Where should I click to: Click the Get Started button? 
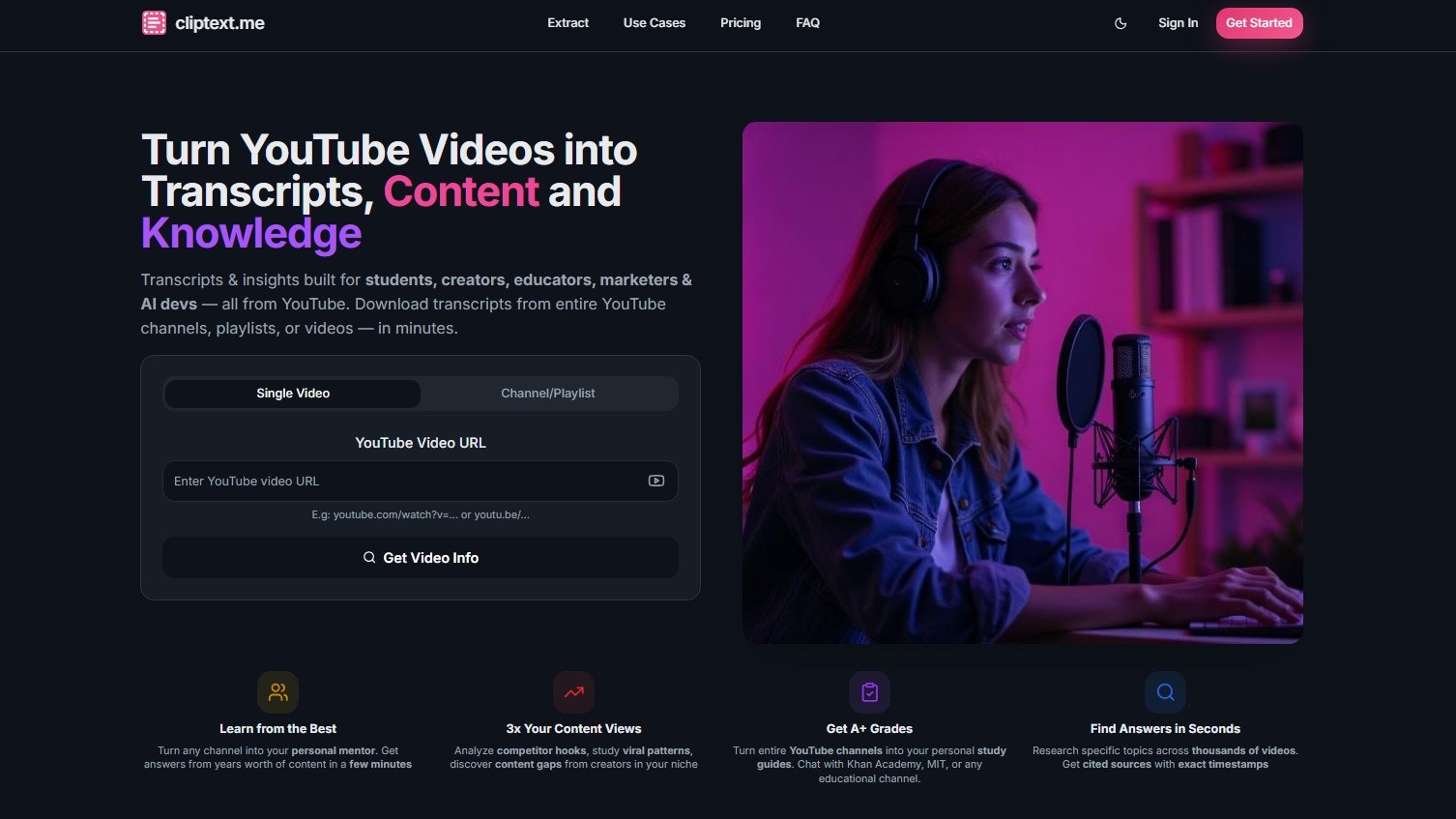point(1259,22)
